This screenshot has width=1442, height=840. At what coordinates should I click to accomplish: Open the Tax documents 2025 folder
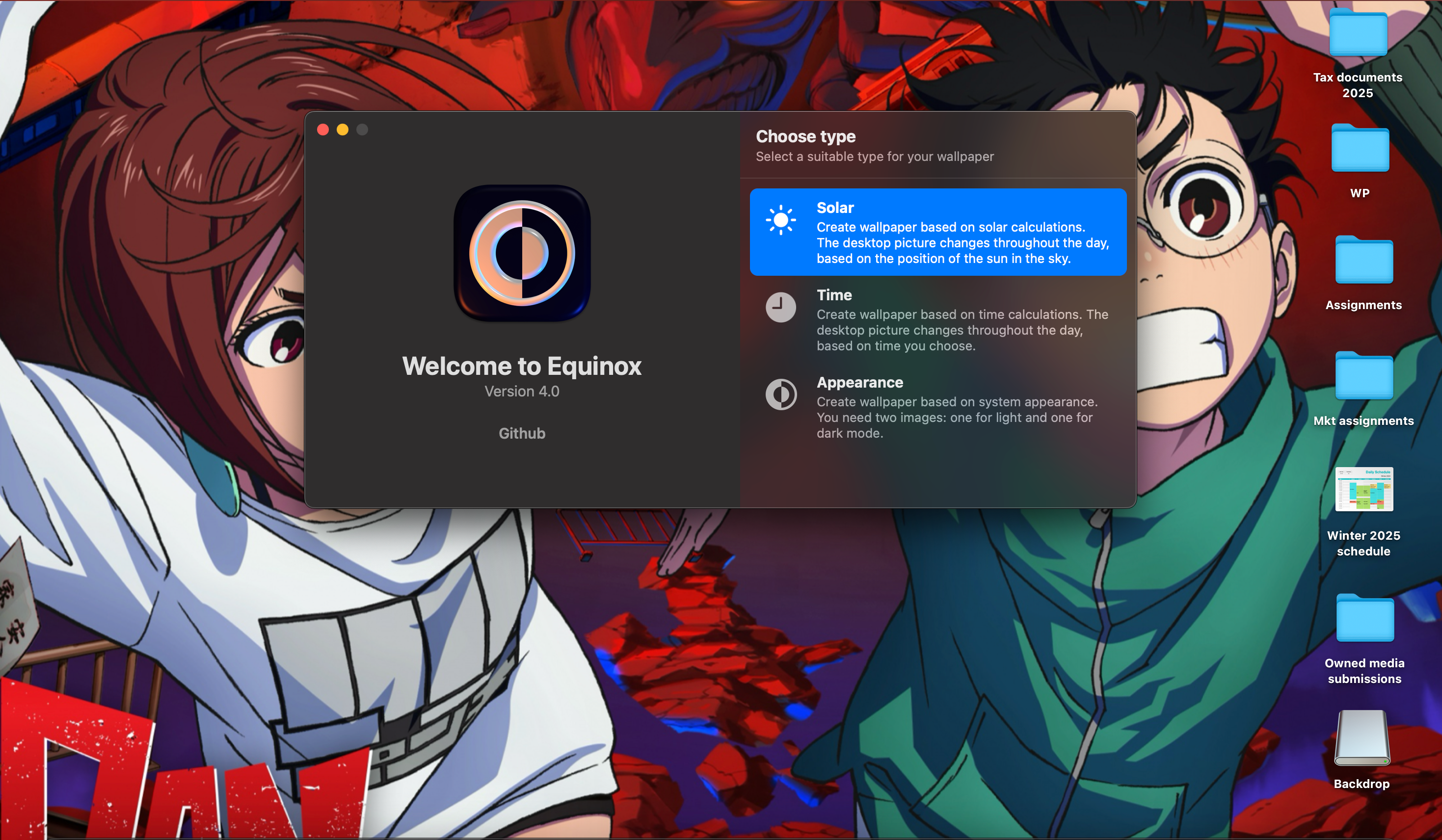pyautogui.click(x=1358, y=34)
